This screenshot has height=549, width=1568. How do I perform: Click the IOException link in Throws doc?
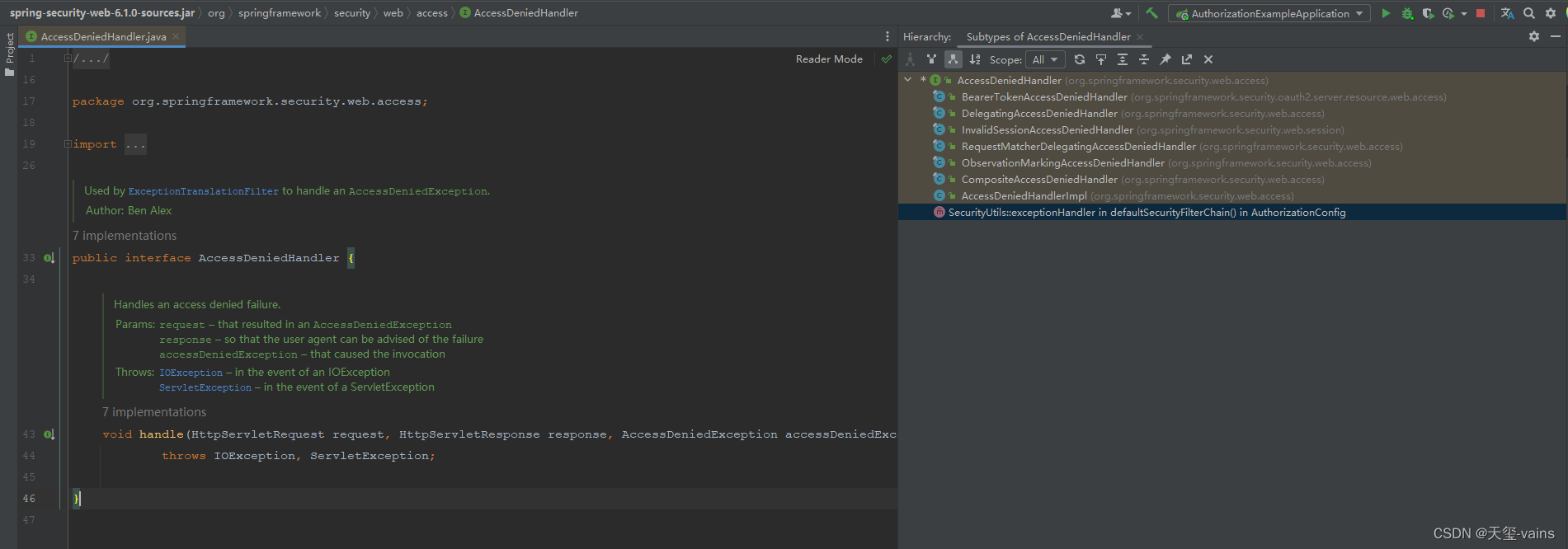[x=191, y=373]
